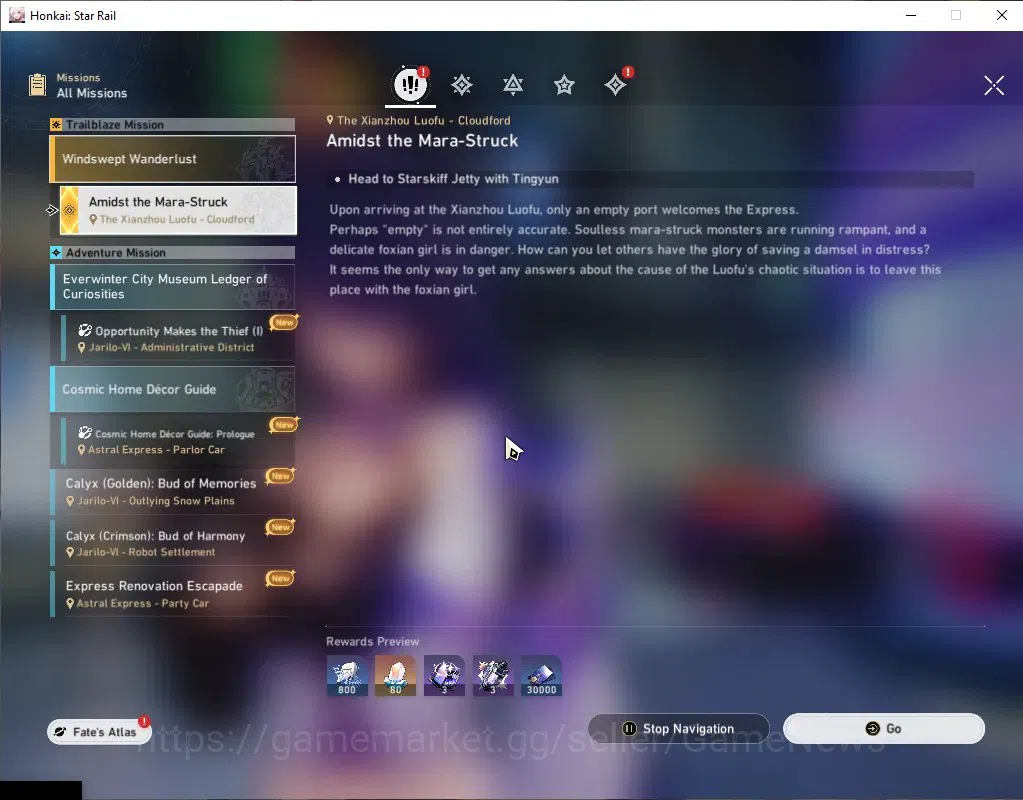Click the Amidst the Mara-Struck title heading
The width and height of the screenshot is (1023, 800).
click(x=422, y=141)
